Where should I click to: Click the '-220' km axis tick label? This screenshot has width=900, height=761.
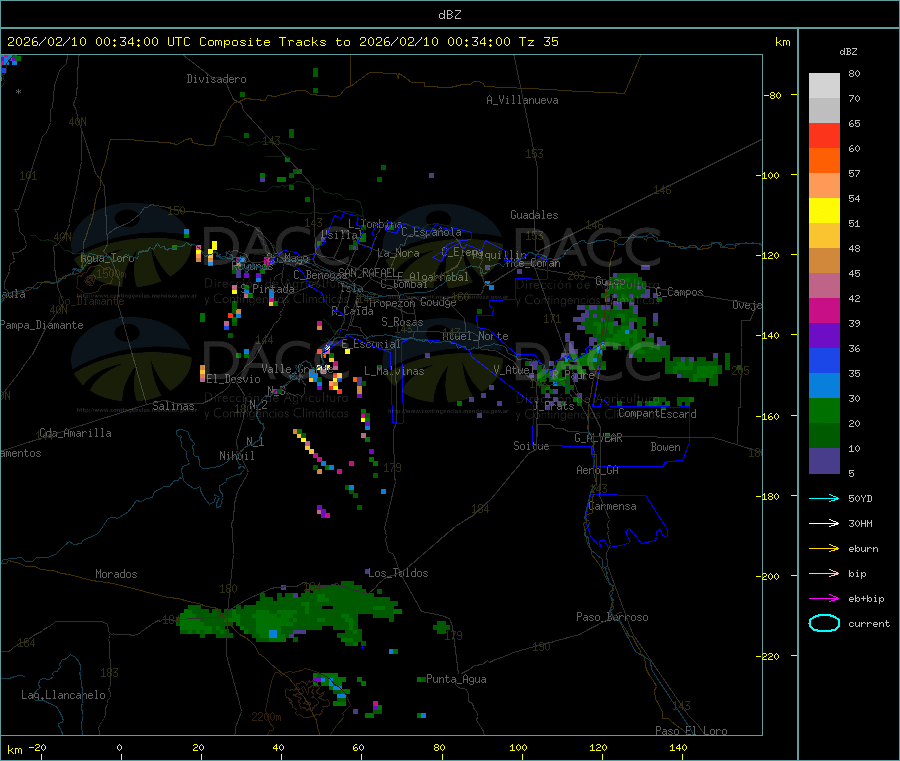pyautogui.click(x=767, y=657)
